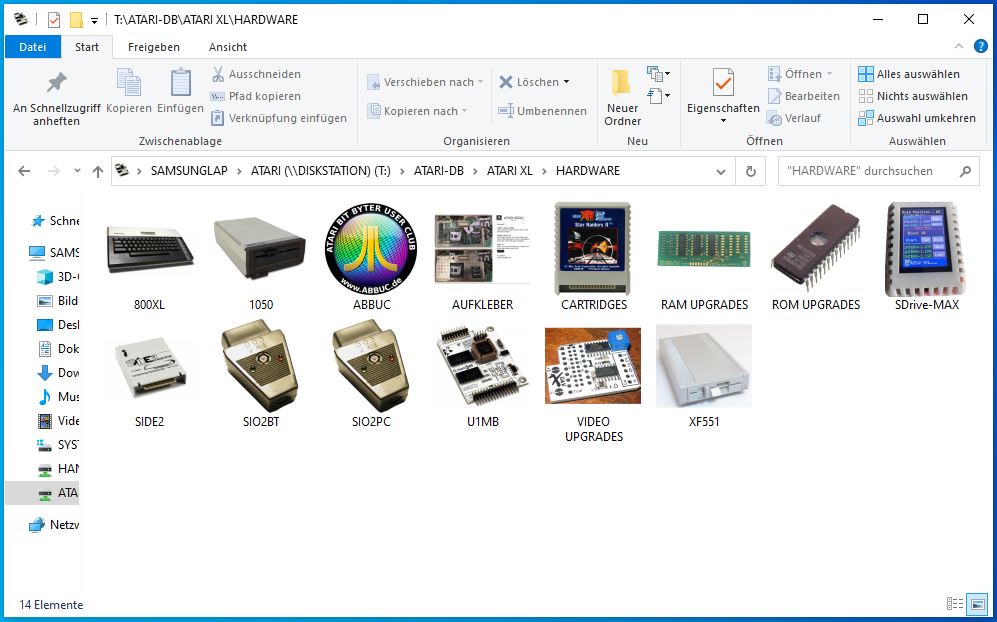Select Netzwerk in navigation pane
The image size is (997, 622).
click(55, 525)
